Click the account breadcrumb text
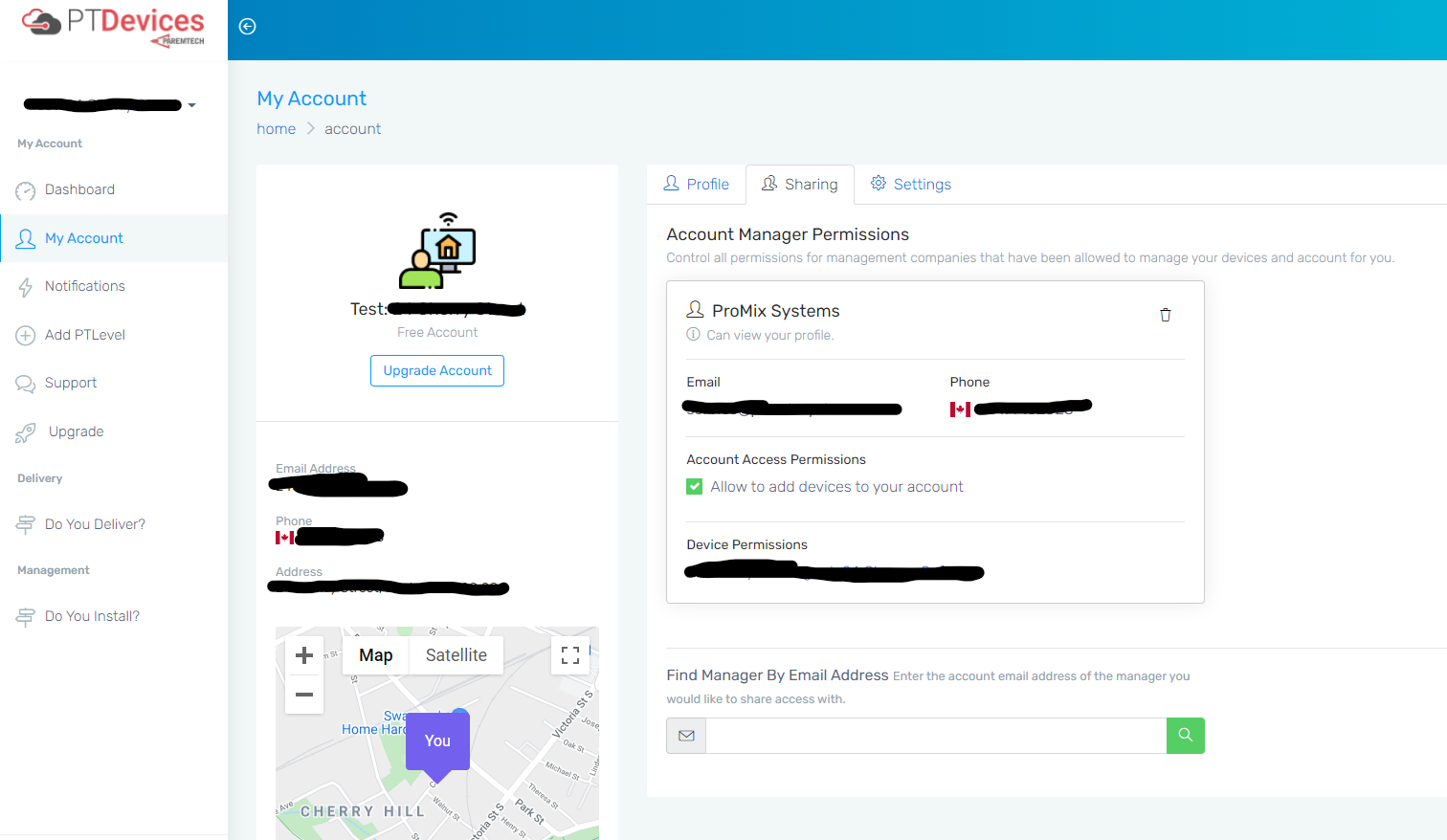Viewport: 1447px width, 840px height. (x=352, y=129)
